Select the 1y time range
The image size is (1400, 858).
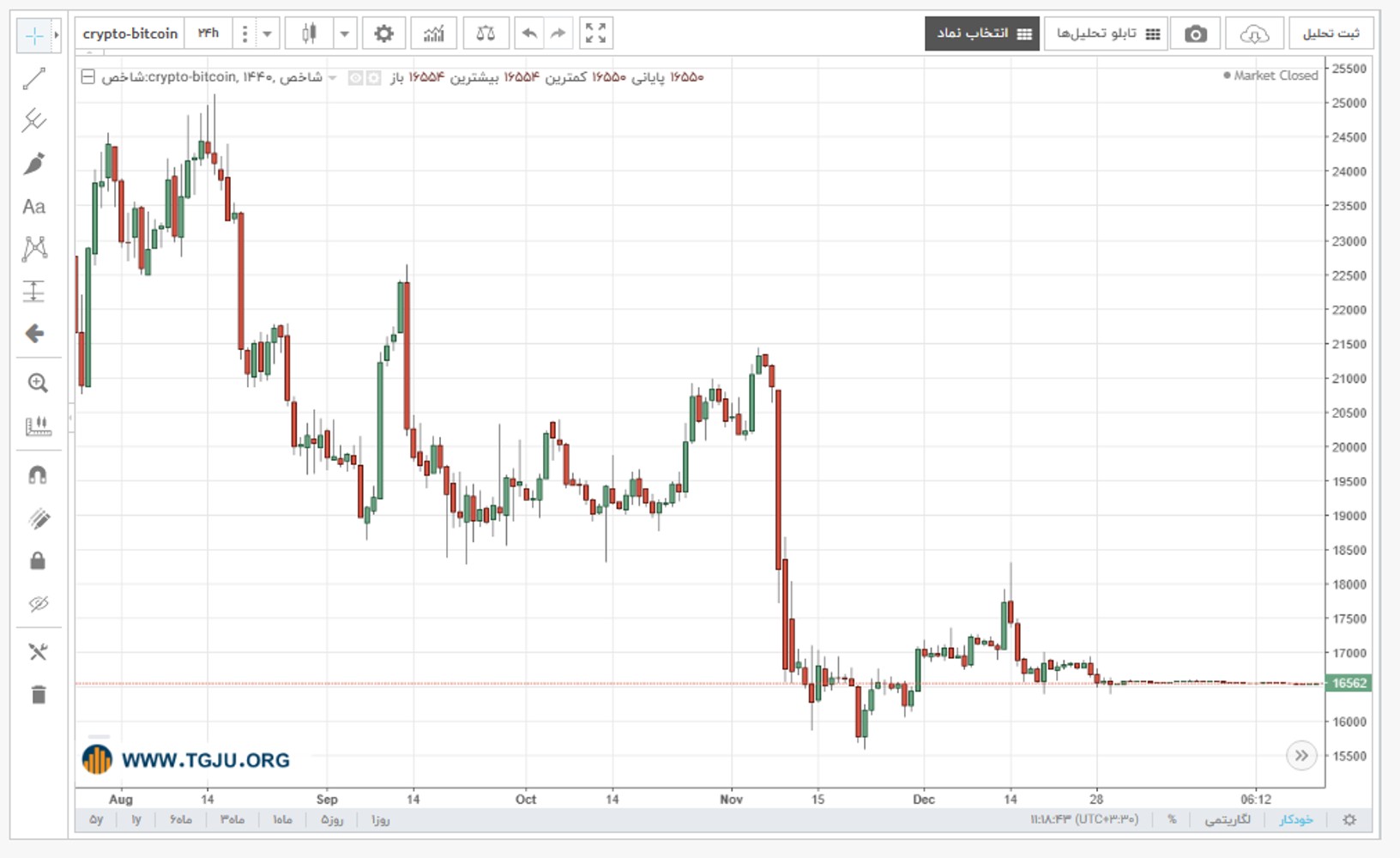tap(136, 819)
